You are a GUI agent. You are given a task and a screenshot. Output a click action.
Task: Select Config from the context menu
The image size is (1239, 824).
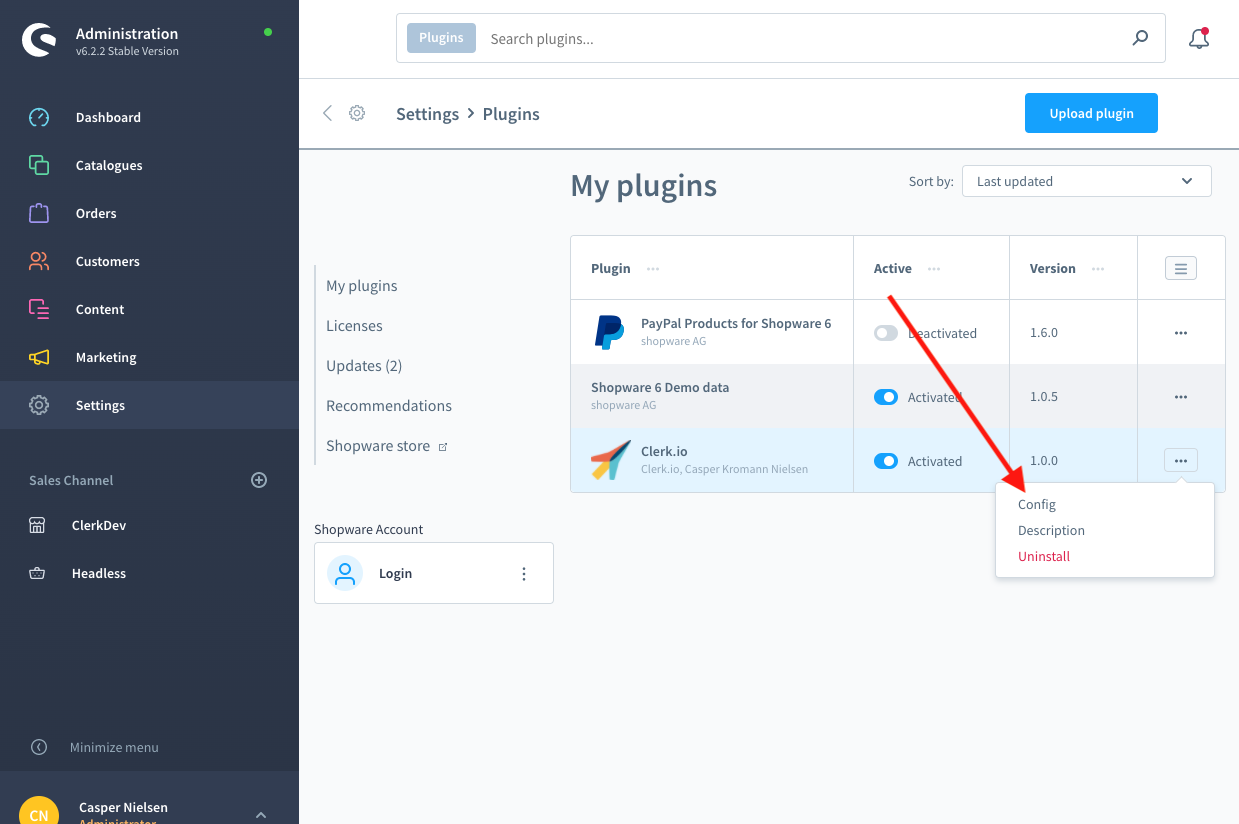tap(1037, 505)
